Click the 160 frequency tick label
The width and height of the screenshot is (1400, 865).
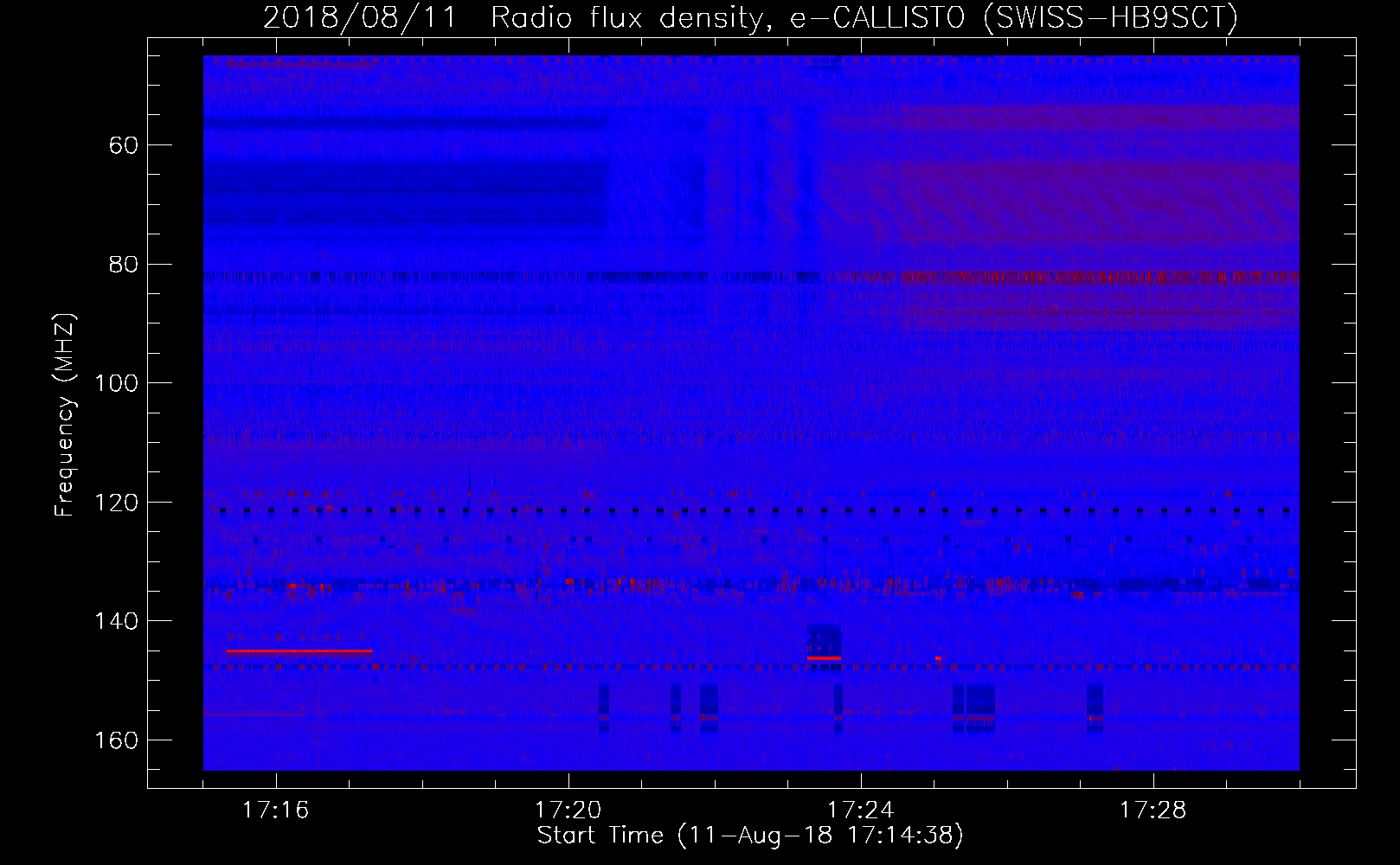pos(117,740)
